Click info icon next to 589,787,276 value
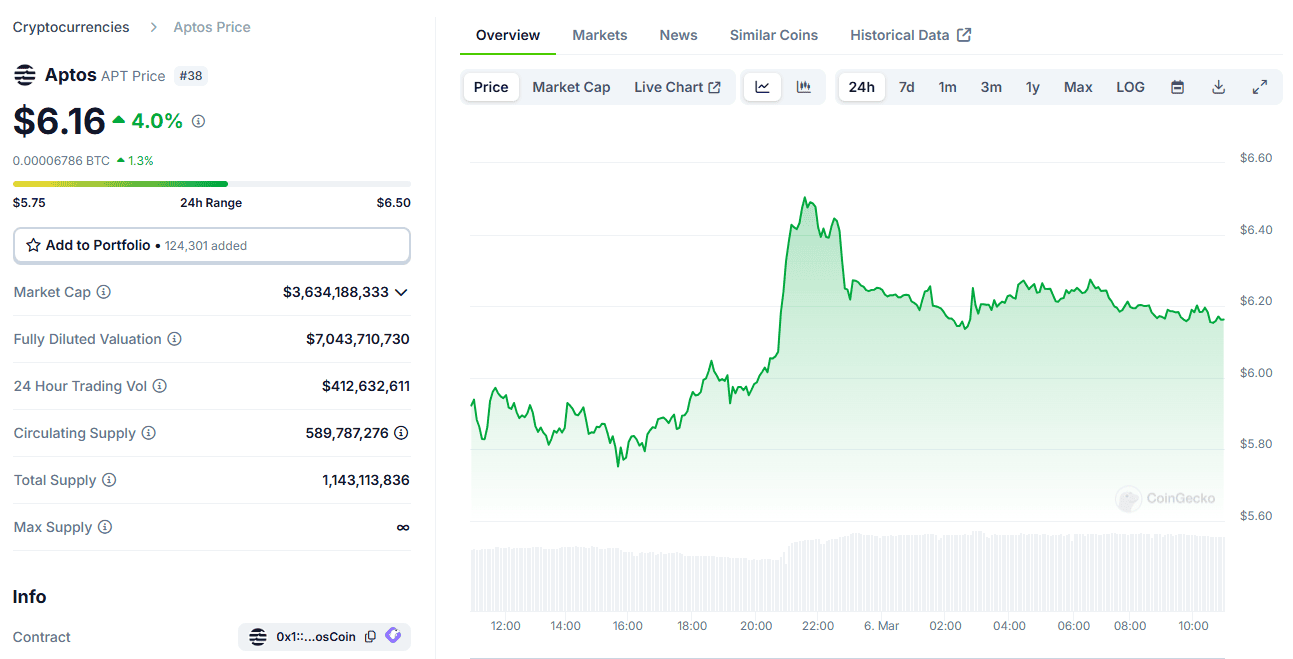Image resolution: width=1293 pixels, height=659 pixels. pyautogui.click(x=401, y=433)
